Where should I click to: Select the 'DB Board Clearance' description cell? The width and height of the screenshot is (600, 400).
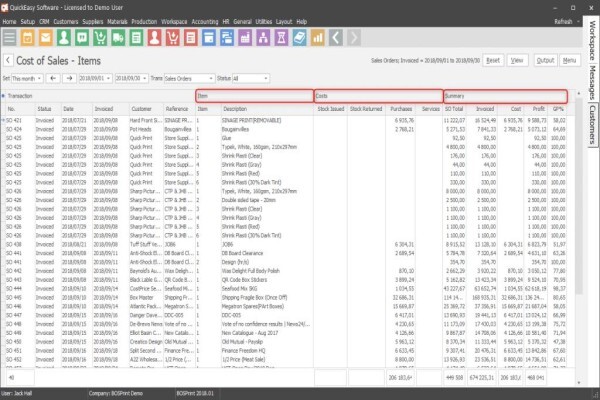point(267,253)
